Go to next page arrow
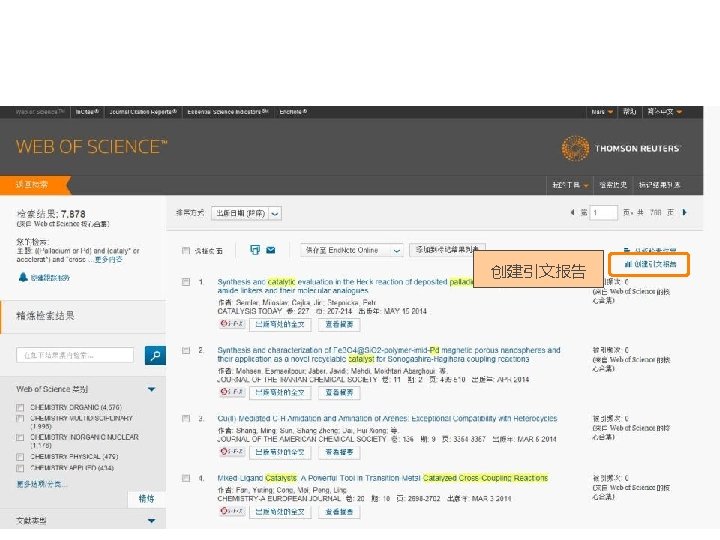This screenshot has width=720, height=540. click(685, 212)
